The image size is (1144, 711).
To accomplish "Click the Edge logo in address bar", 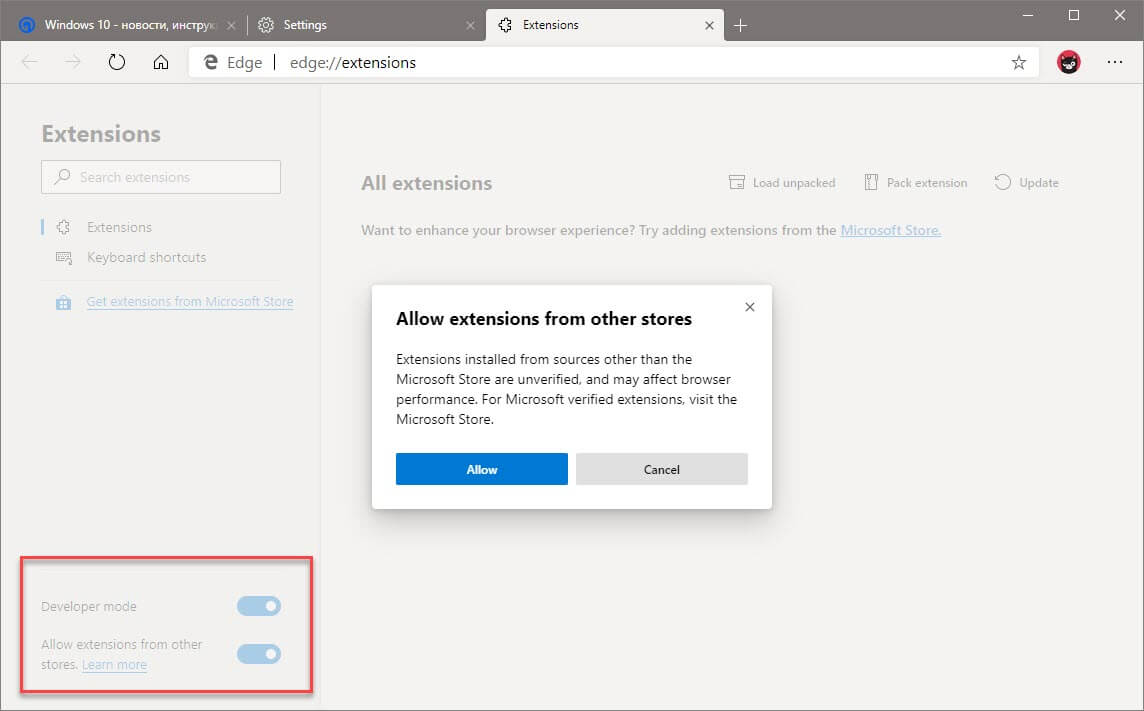I will click(x=211, y=62).
